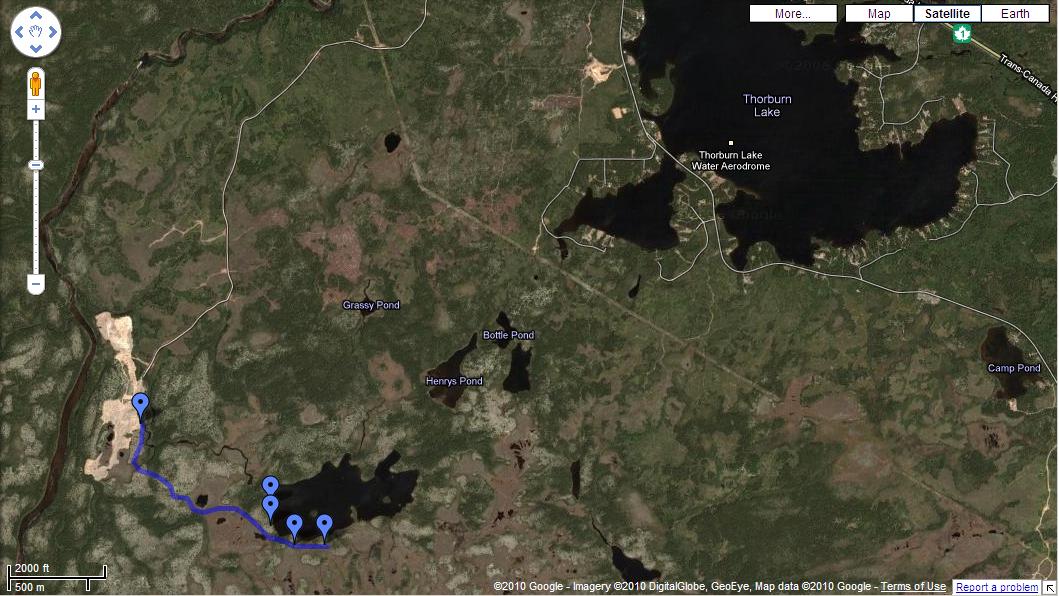Zoom in with the plus button
The image size is (1059, 596).
click(36, 109)
